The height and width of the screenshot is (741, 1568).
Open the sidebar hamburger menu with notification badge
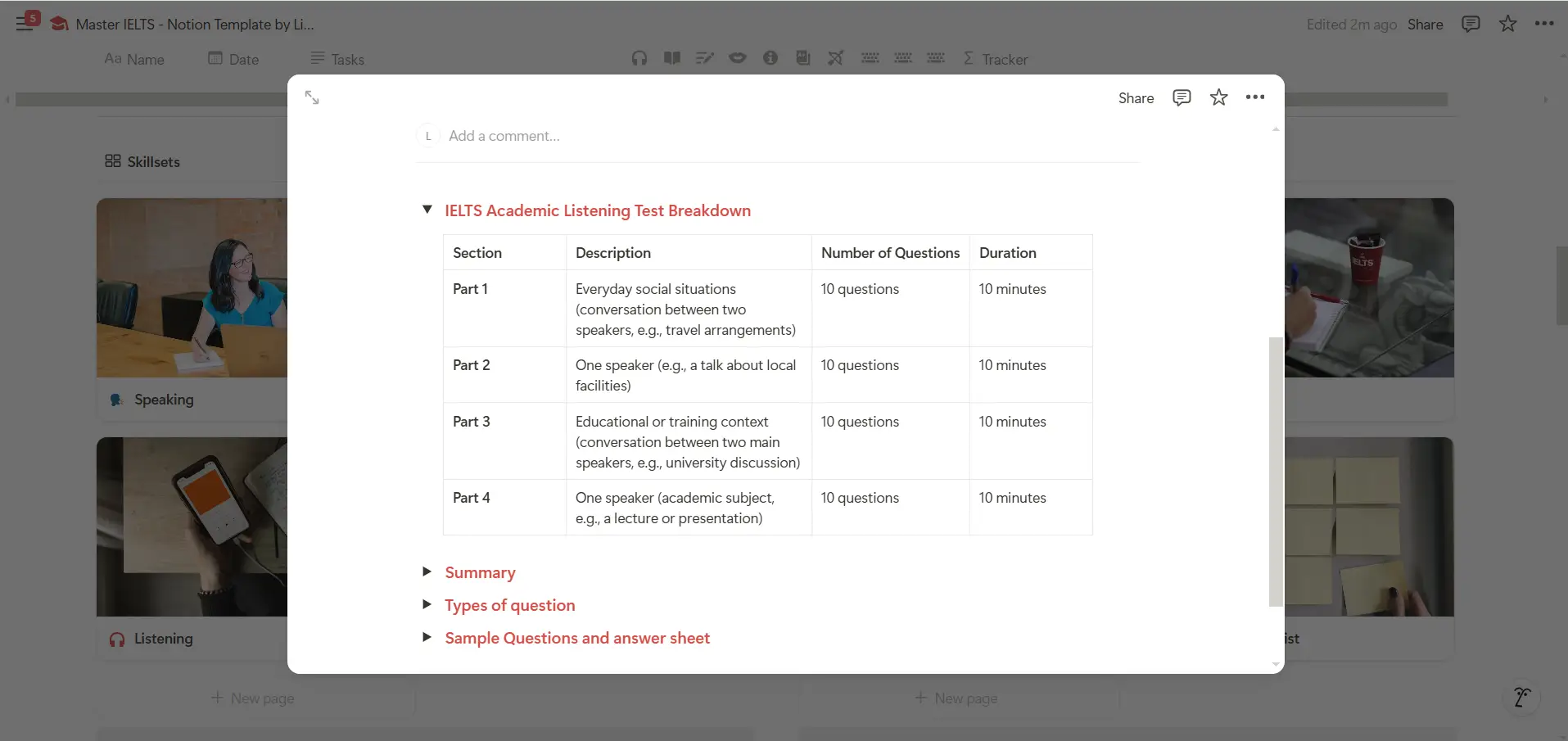pos(25,22)
